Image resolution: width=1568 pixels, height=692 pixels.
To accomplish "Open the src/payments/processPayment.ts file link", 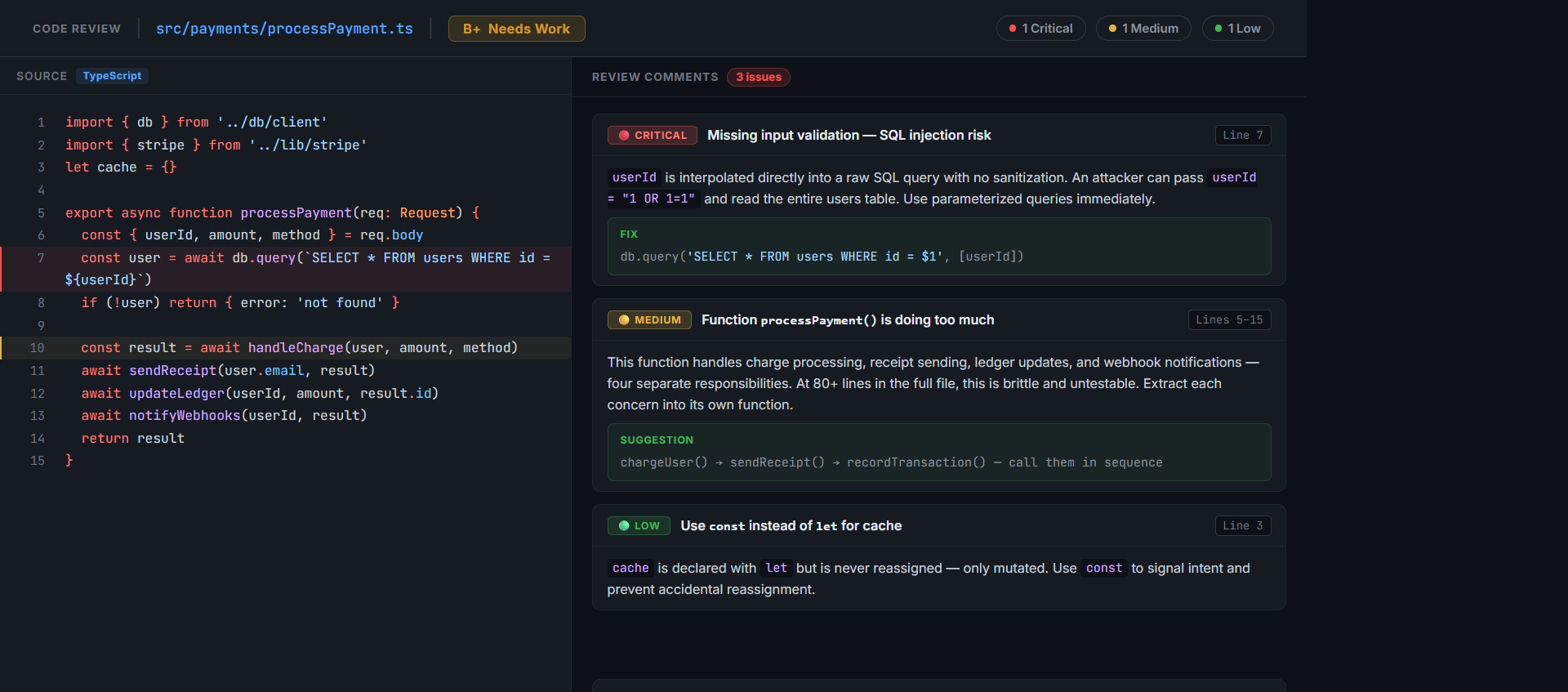I will pyautogui.click(x=284, y=29).
